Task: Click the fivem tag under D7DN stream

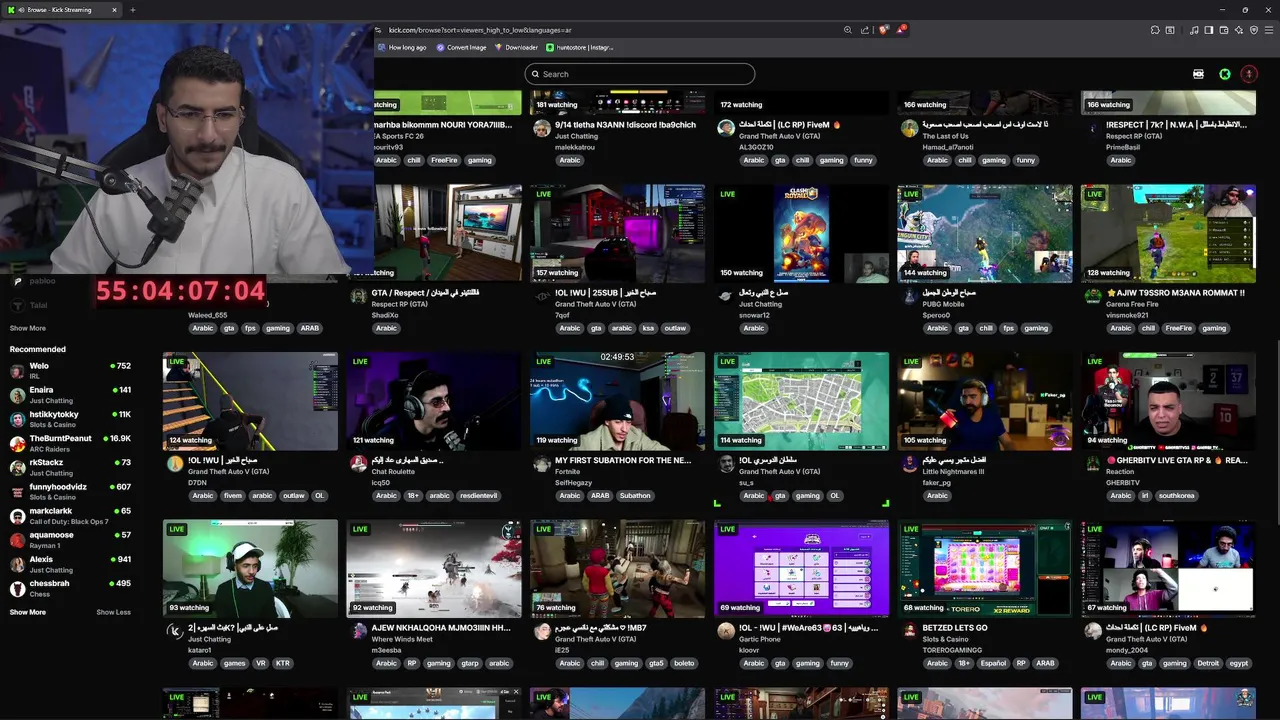Action: coord(233,496)
